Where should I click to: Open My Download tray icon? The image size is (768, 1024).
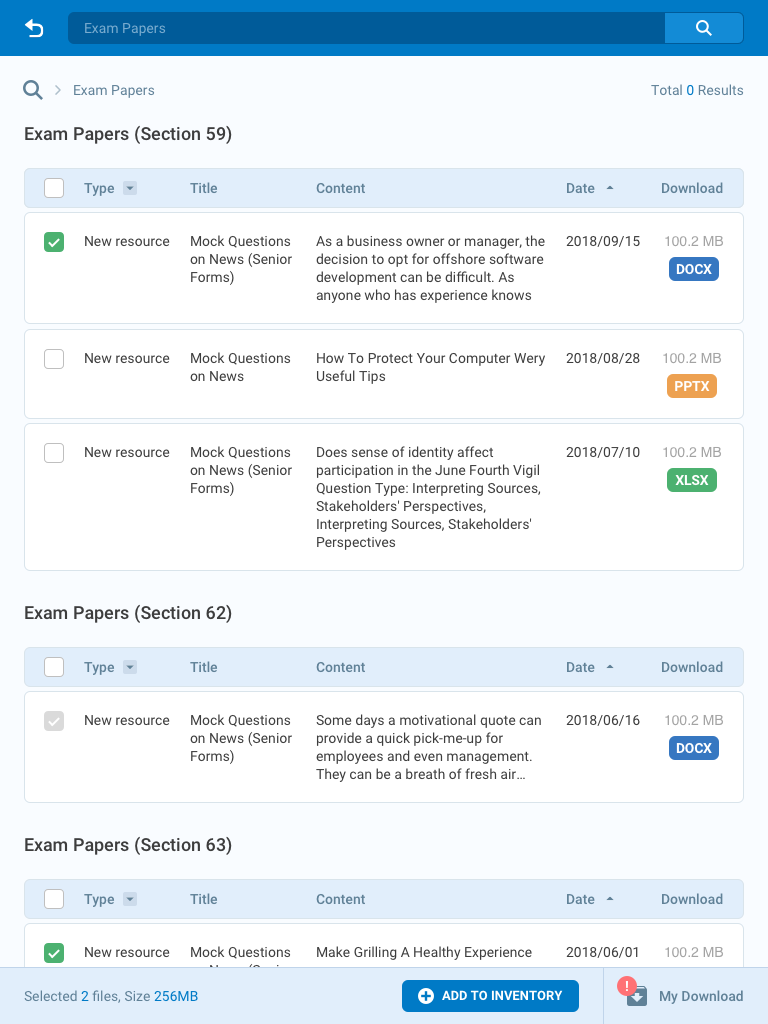tap(636, 995)
